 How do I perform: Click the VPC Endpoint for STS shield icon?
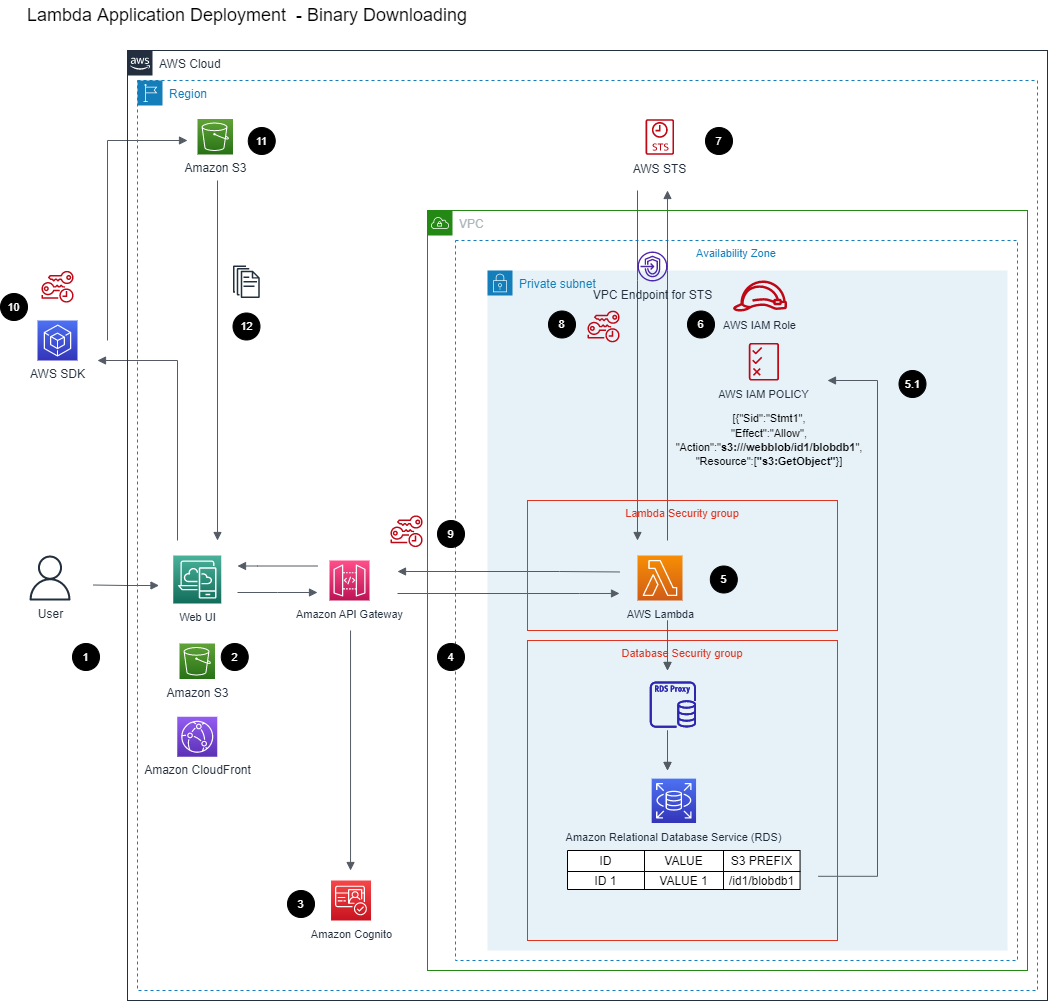652,266
